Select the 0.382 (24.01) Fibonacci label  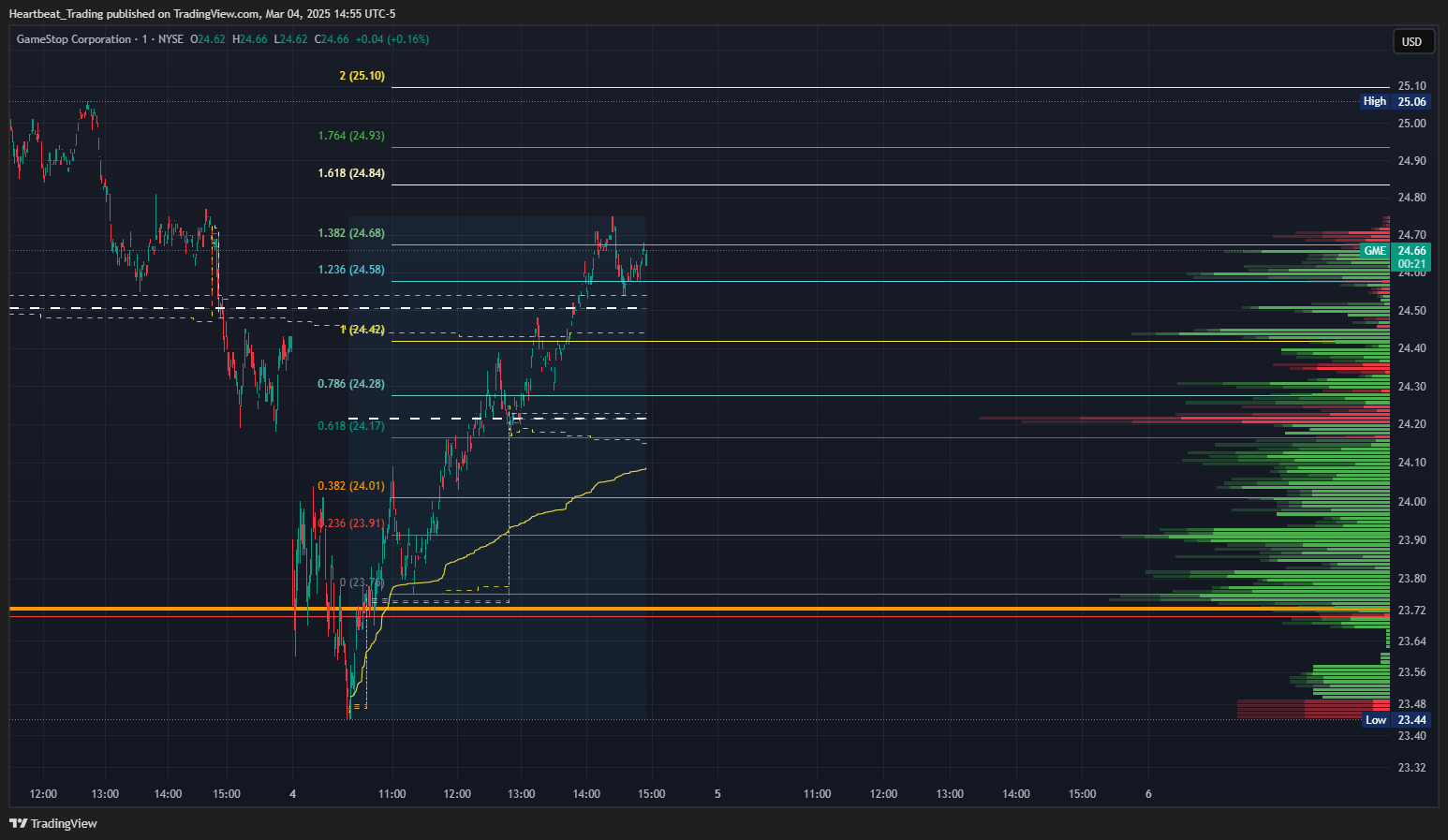pos(351,486)
